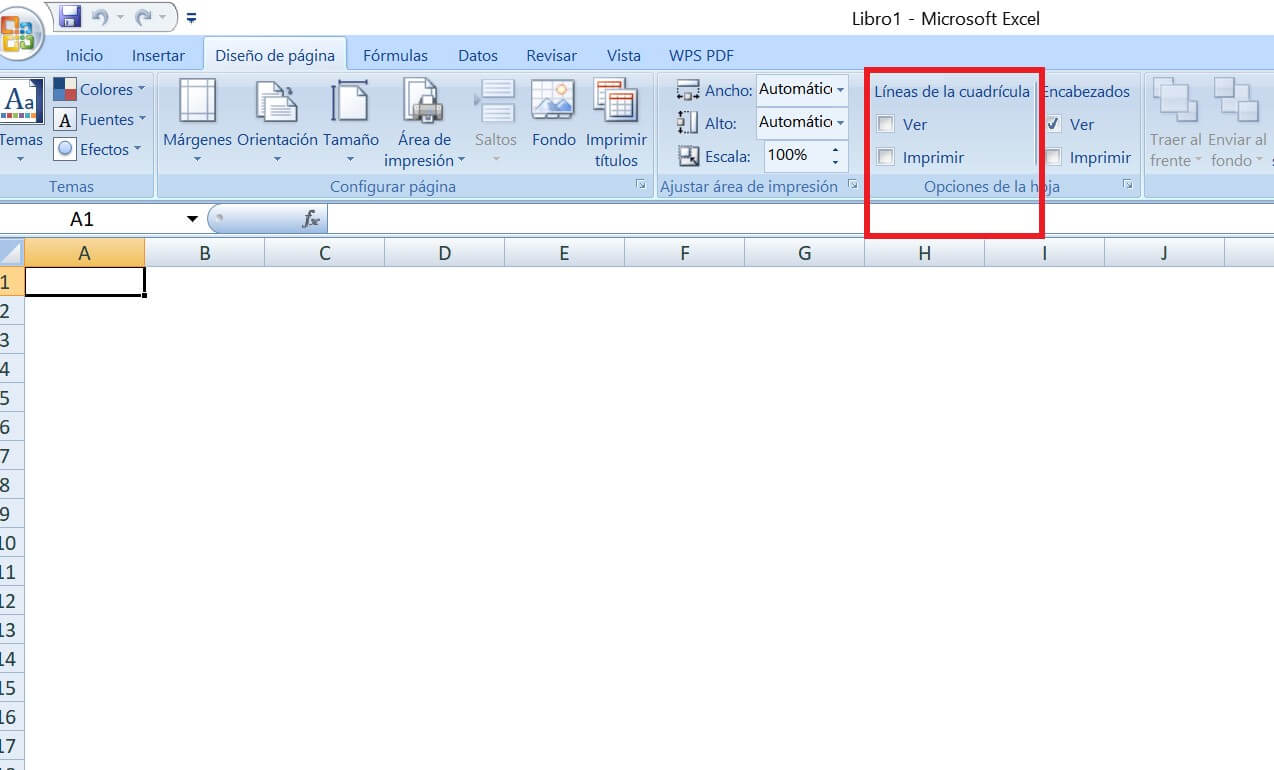Select row 10 header
The image size is (1274, 770).
click(x=11, y=543)
